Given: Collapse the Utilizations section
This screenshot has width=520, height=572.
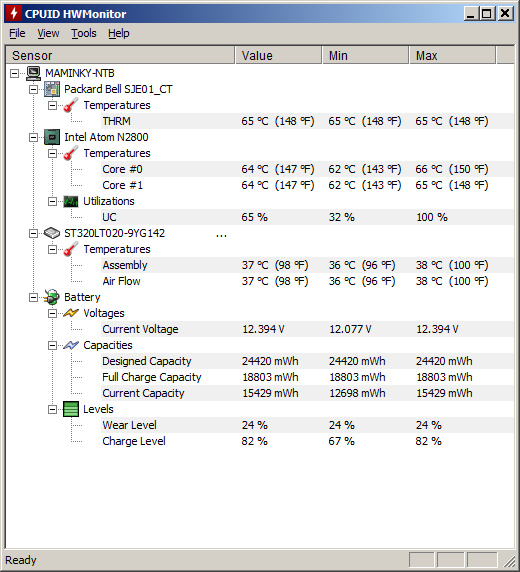Looking at the screenshot, I should [52, 201].
